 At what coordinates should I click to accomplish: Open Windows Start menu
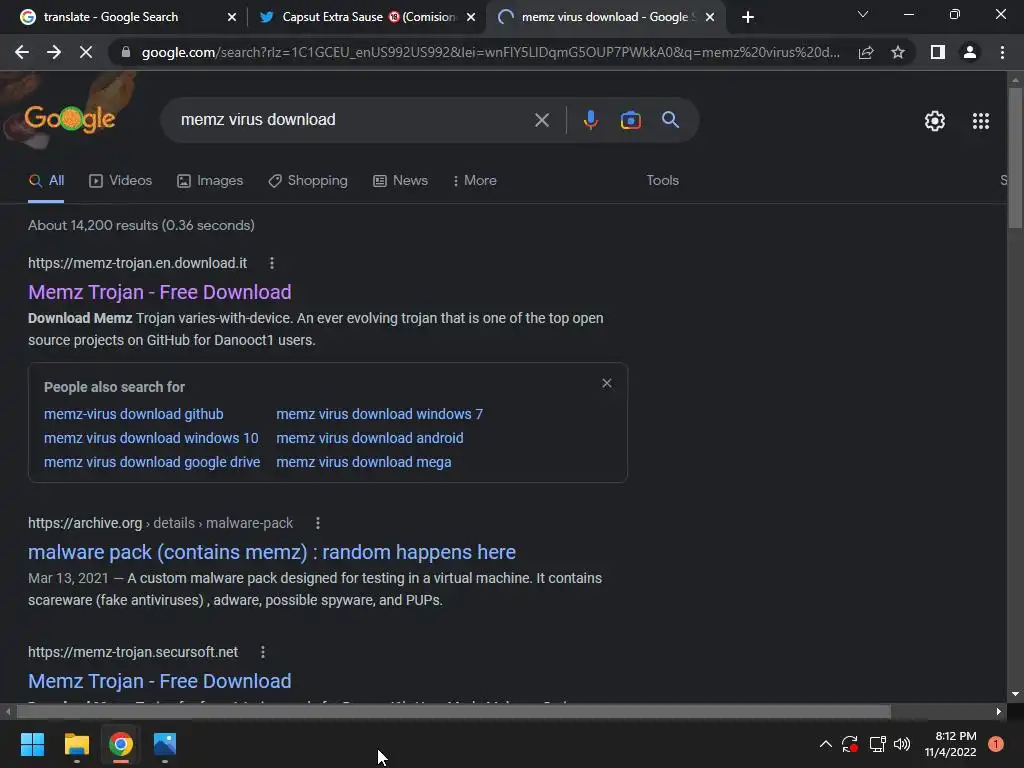[32, 744]
